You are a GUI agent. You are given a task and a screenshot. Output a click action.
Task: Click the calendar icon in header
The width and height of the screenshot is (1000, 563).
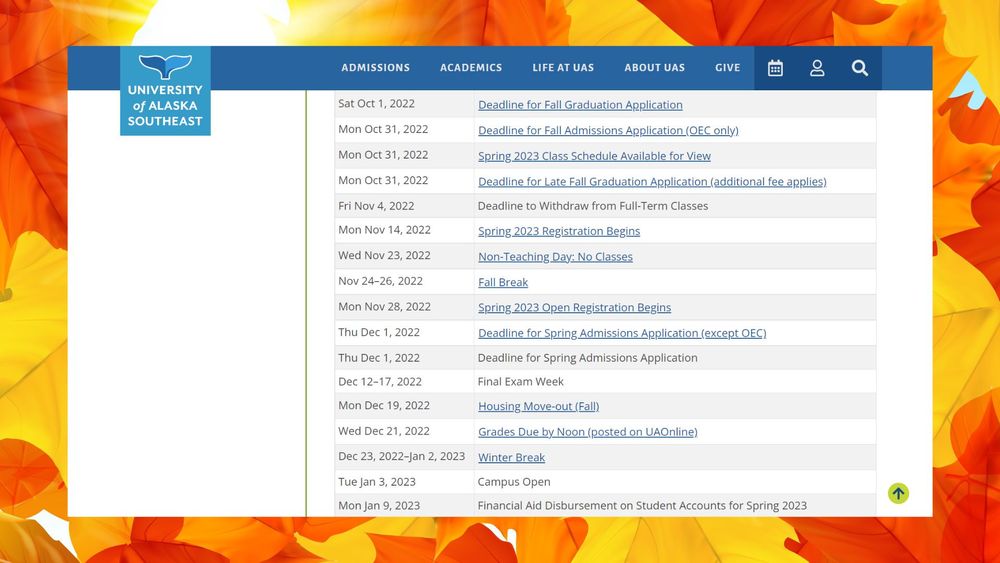(775, 68)
